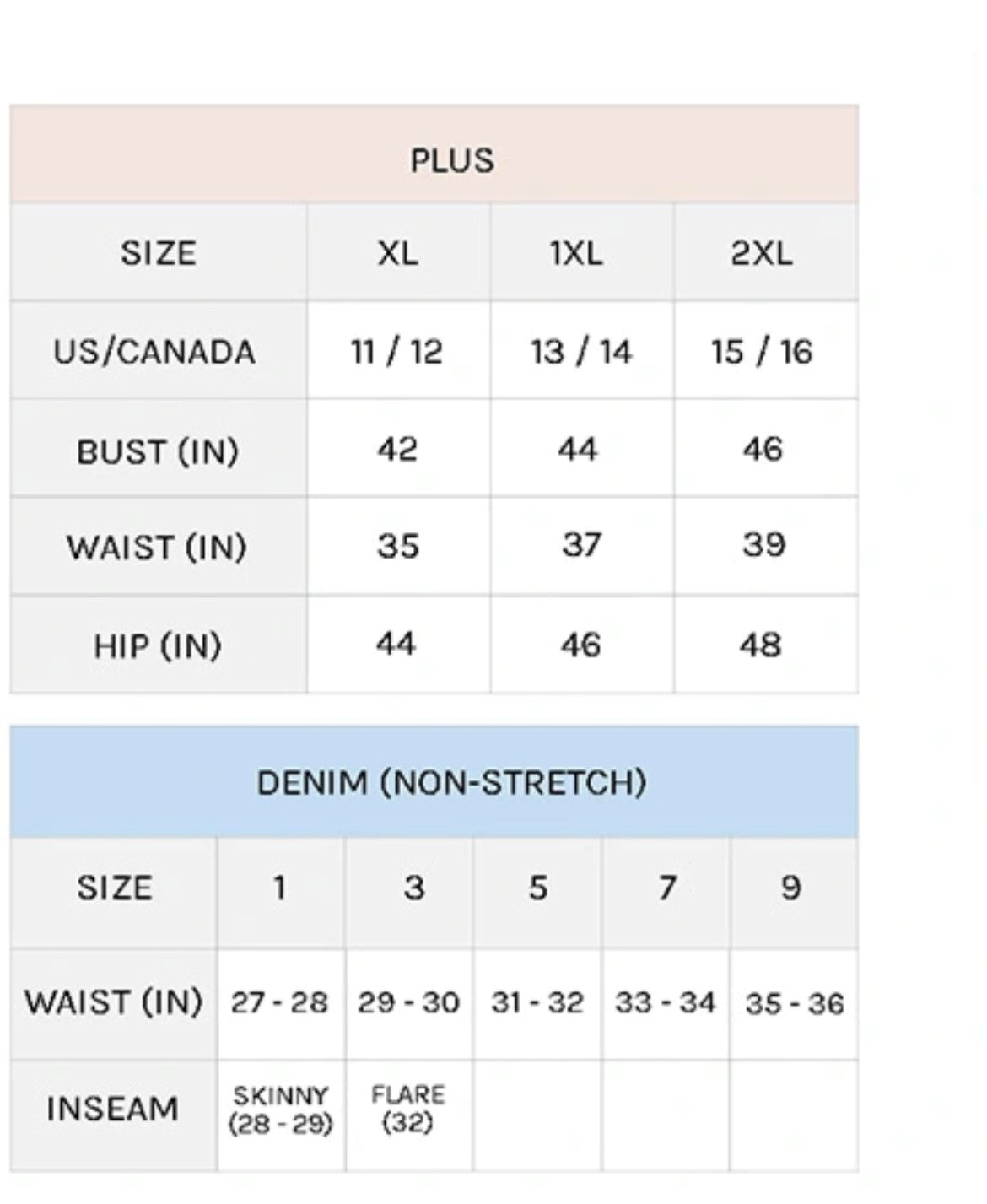This screenshot has height=1204, width=987.
Task: Click the INSEAM row label
Action: click(112, 1109)
